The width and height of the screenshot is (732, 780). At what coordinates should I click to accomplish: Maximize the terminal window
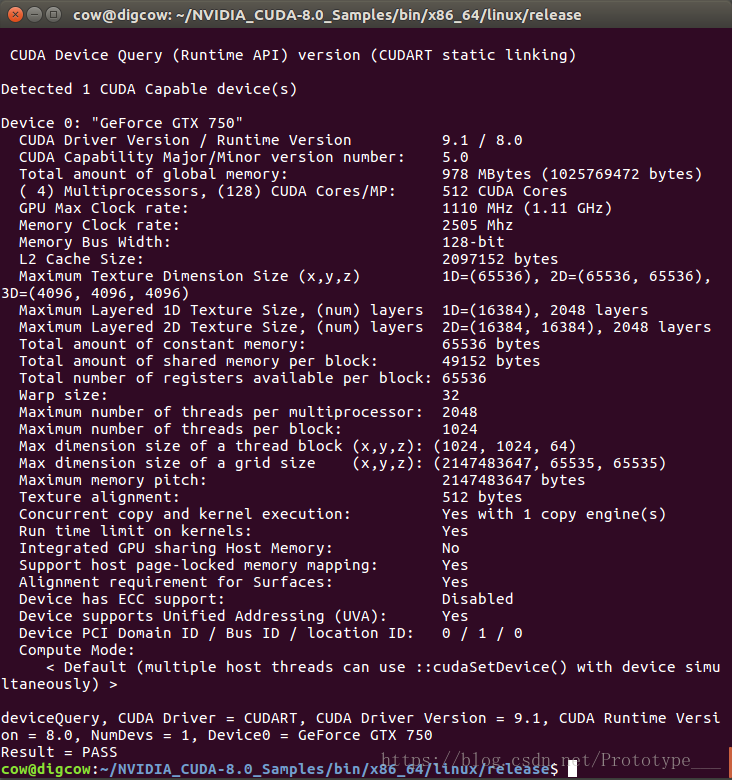coord(53,14)
